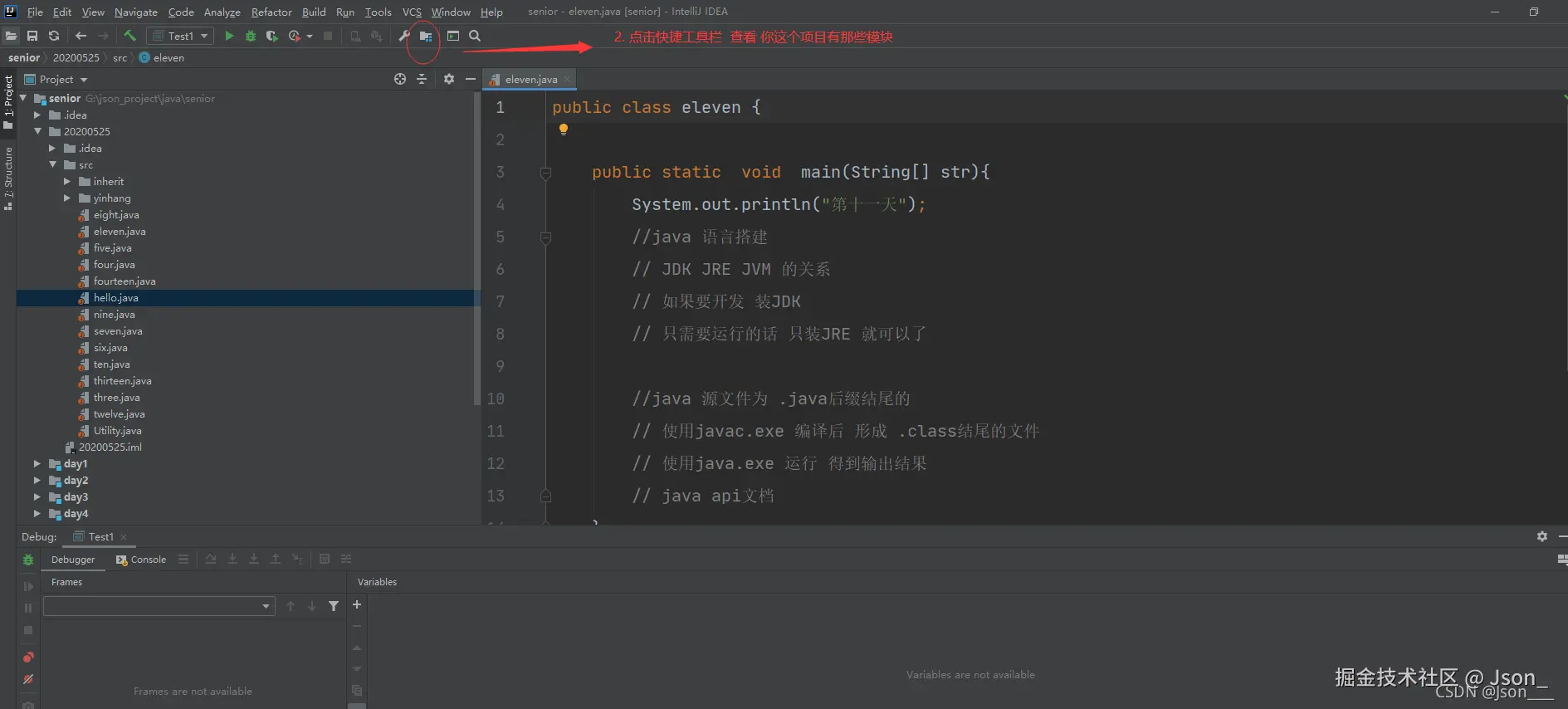Viewport: 1568px width, 709px height.
Task: Close the Test1 debug session tab
Action: (124, 537)
